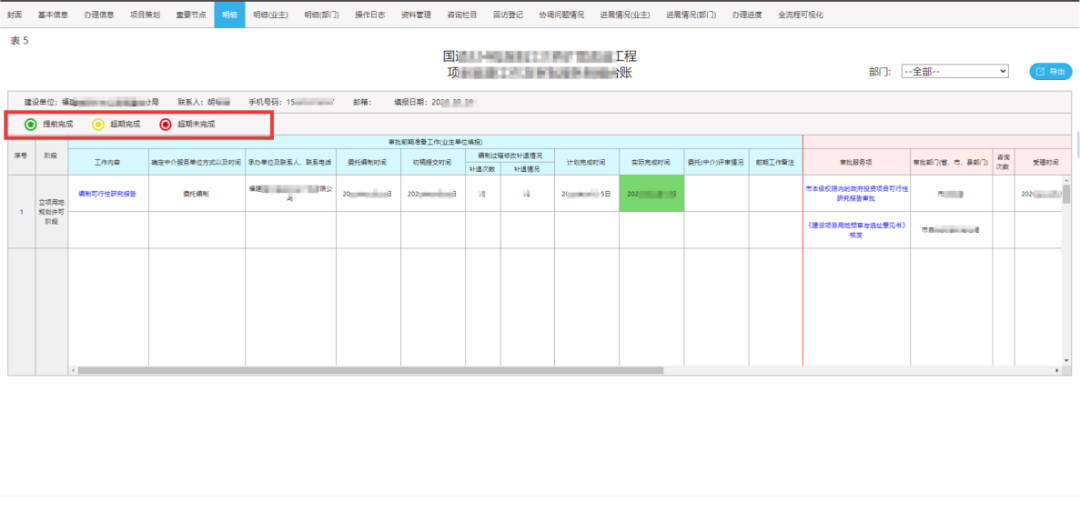Open the 办理信息 tab

(98, 14)
